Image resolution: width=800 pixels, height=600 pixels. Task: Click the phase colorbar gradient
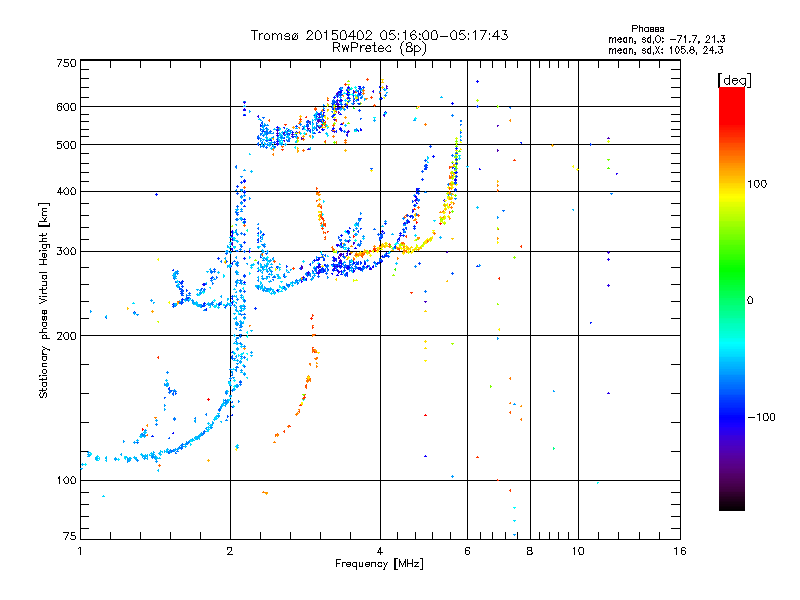(x=732, y=299)
